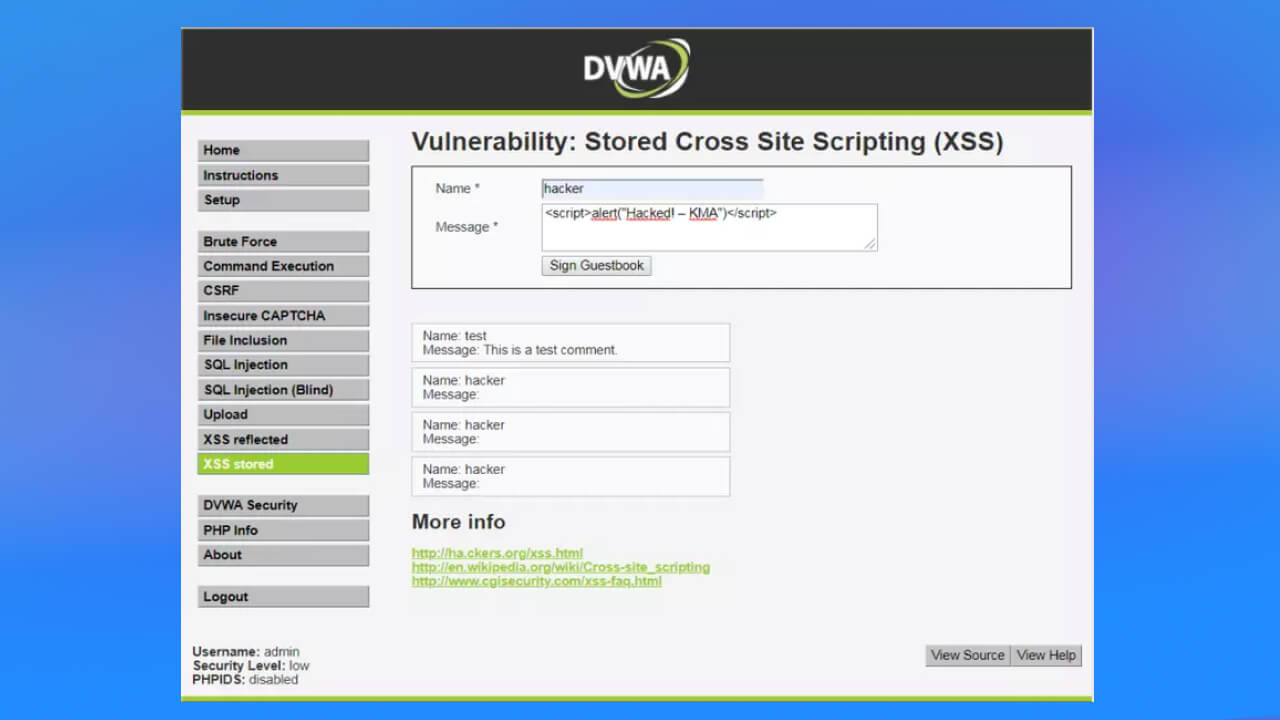Open the Setup page
Screen dimensions: 1280x720
[283, 200]
